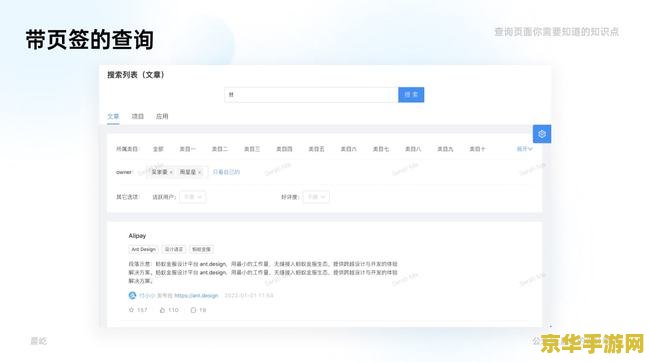The width and height of the screenshot is (650, 362).
Task: Select the 类目三 category filter
Action: click(252, 149)
